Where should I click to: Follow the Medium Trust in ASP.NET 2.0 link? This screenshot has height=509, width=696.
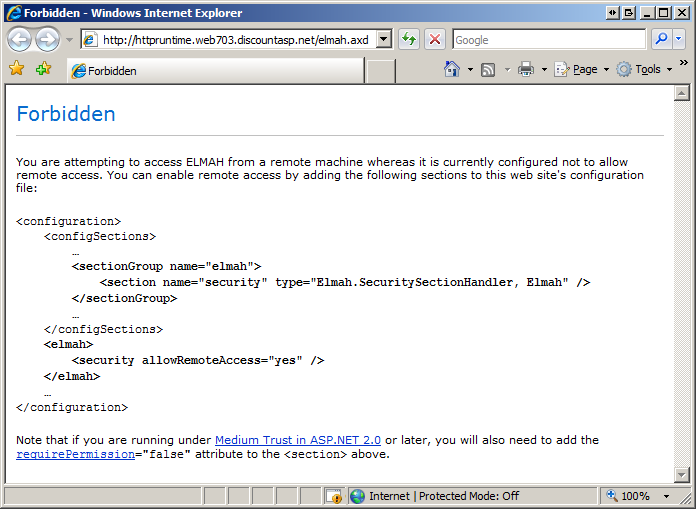(x=298, y=440)
